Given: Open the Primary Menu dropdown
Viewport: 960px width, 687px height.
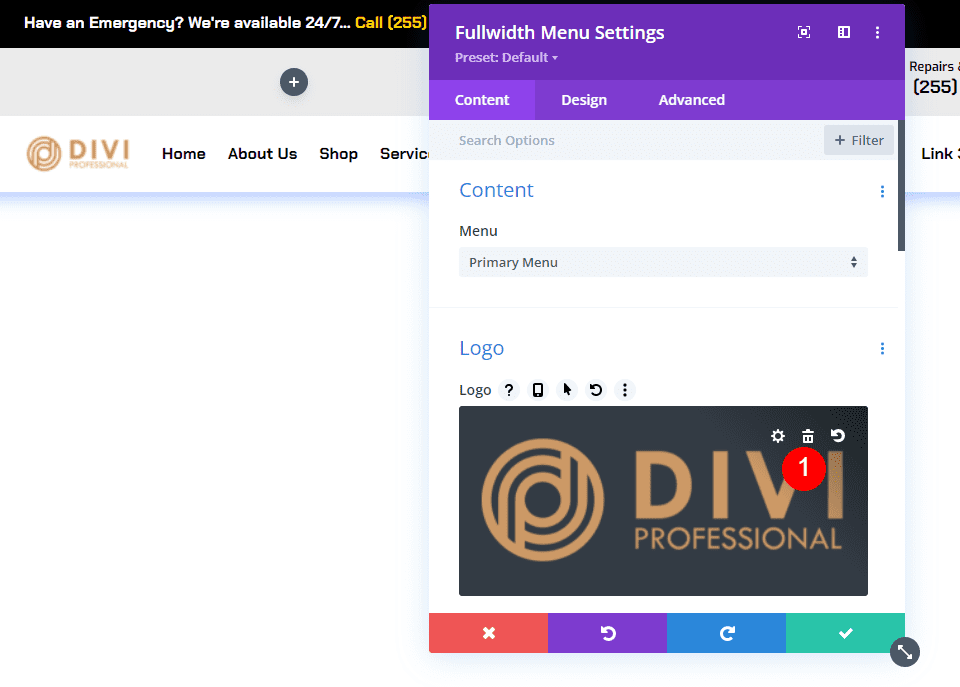Looking at the screenshot, I should coord(663,262).
